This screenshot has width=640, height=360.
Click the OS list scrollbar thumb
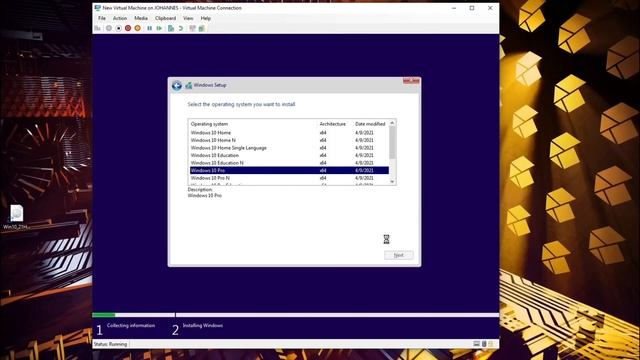click(x=392, y=142)
